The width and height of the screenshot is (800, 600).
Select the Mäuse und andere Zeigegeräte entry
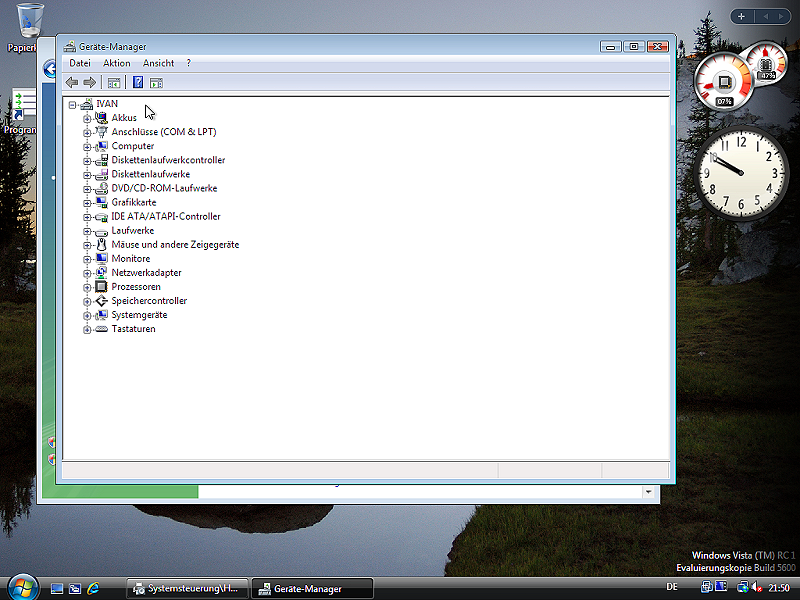[x=175, y=245]
